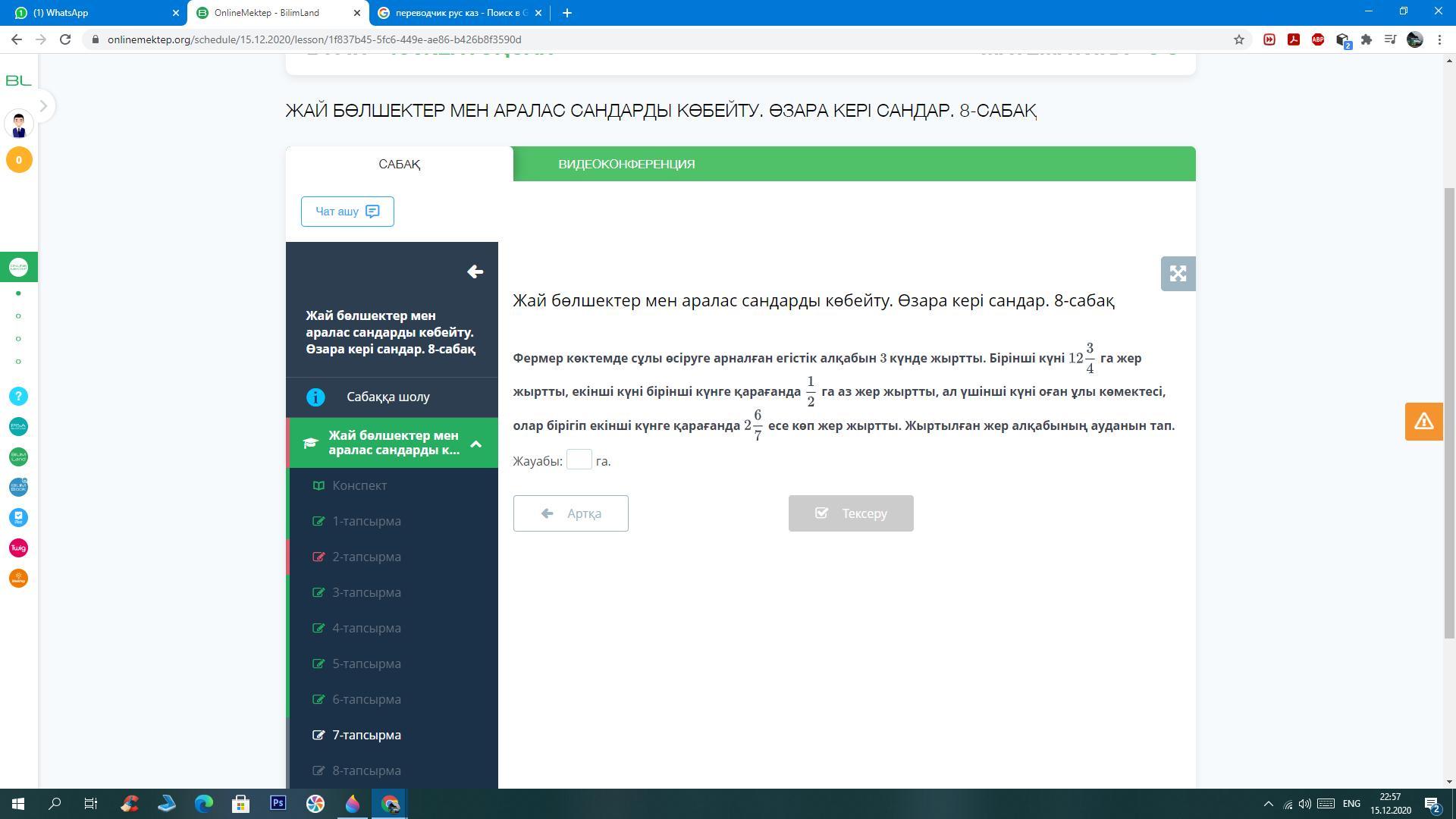Click the BL logo at top left
Screen dimensions: 1456x819
pos(19,80)
